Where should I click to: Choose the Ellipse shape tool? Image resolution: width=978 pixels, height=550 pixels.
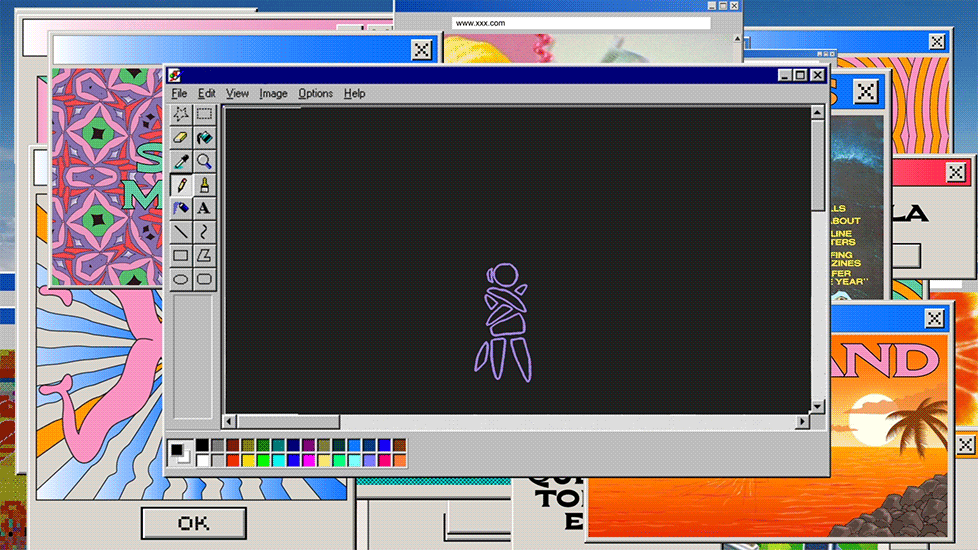[x=181, y=279]
